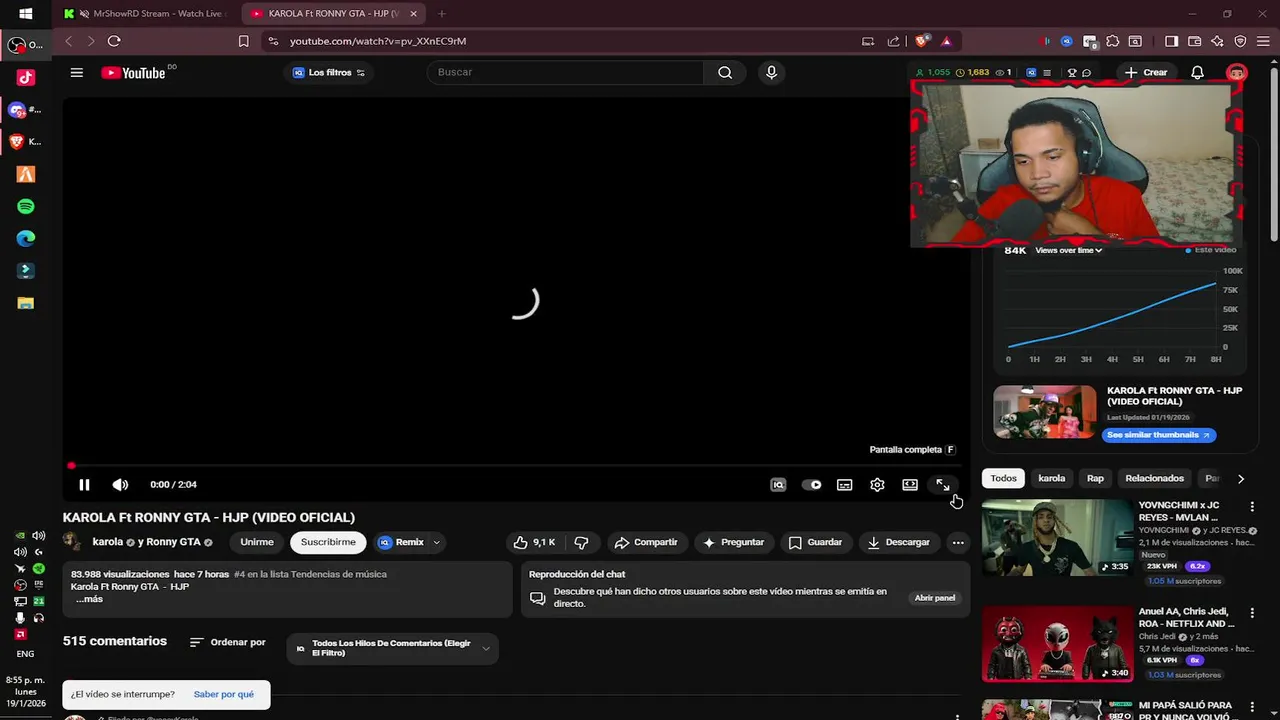This screenshot has height=720, width=1280.
Task: Open the vidIQ icon in player controls
Action: [778, 485]
